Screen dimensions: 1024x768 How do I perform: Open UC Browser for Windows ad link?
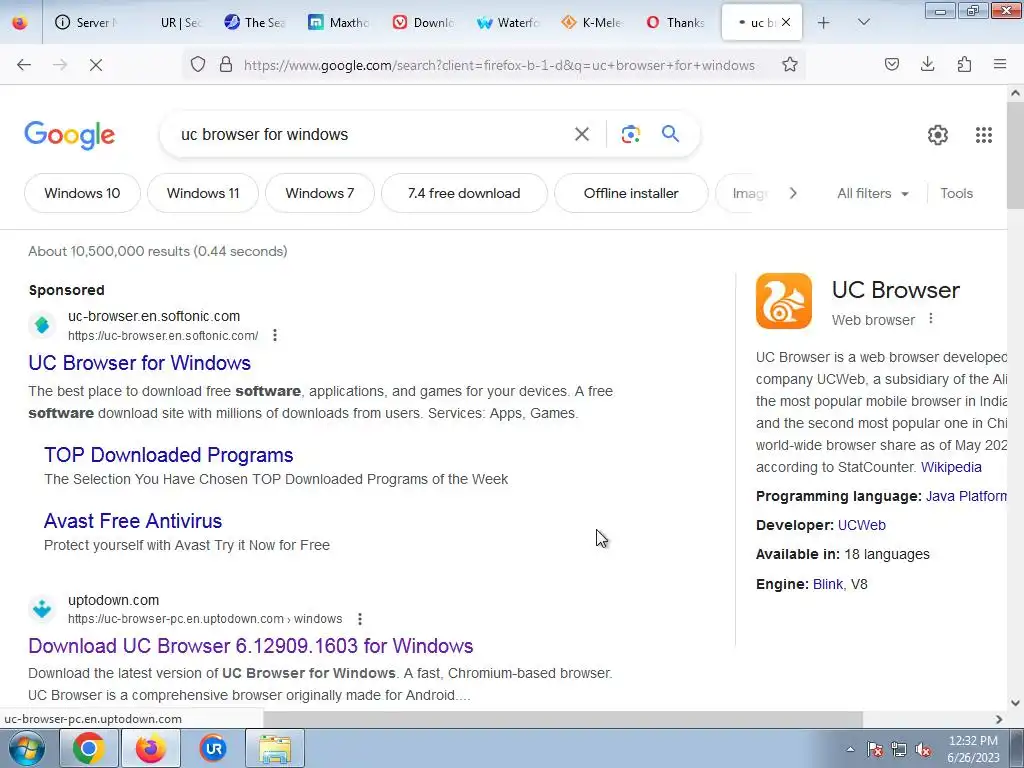click(x=140, y=363)
